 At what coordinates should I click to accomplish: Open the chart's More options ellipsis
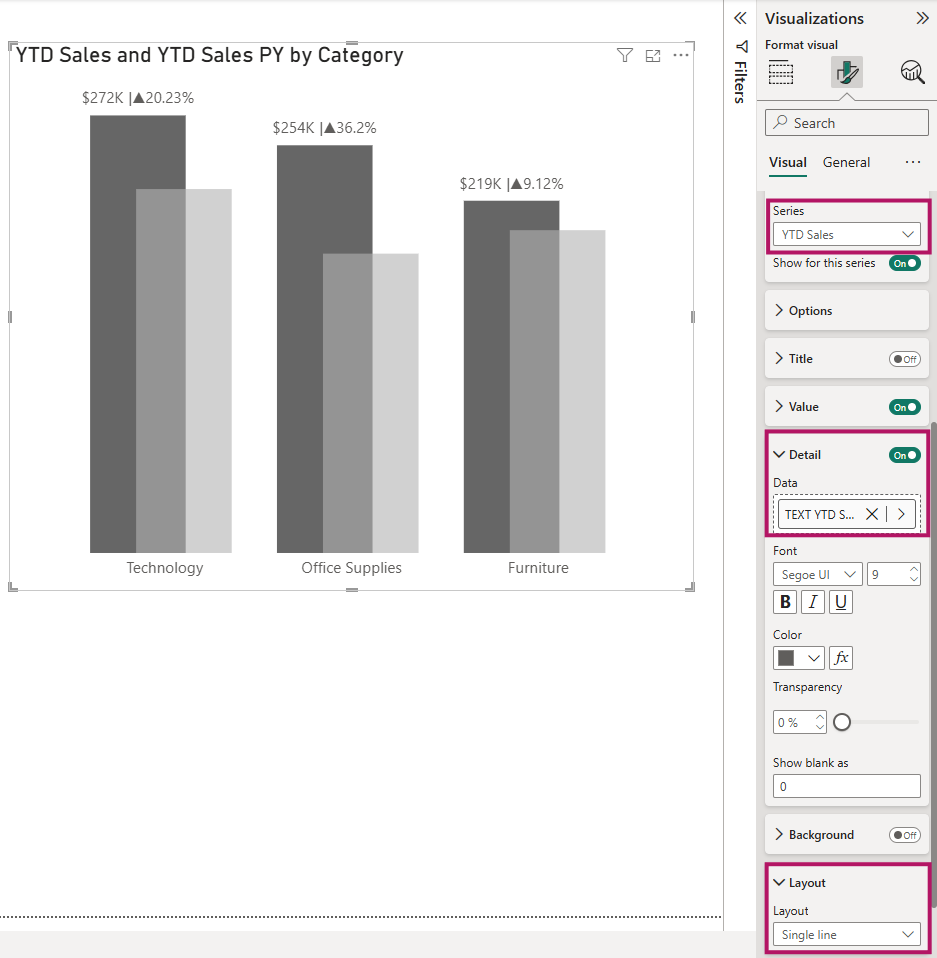coord(680,56)
